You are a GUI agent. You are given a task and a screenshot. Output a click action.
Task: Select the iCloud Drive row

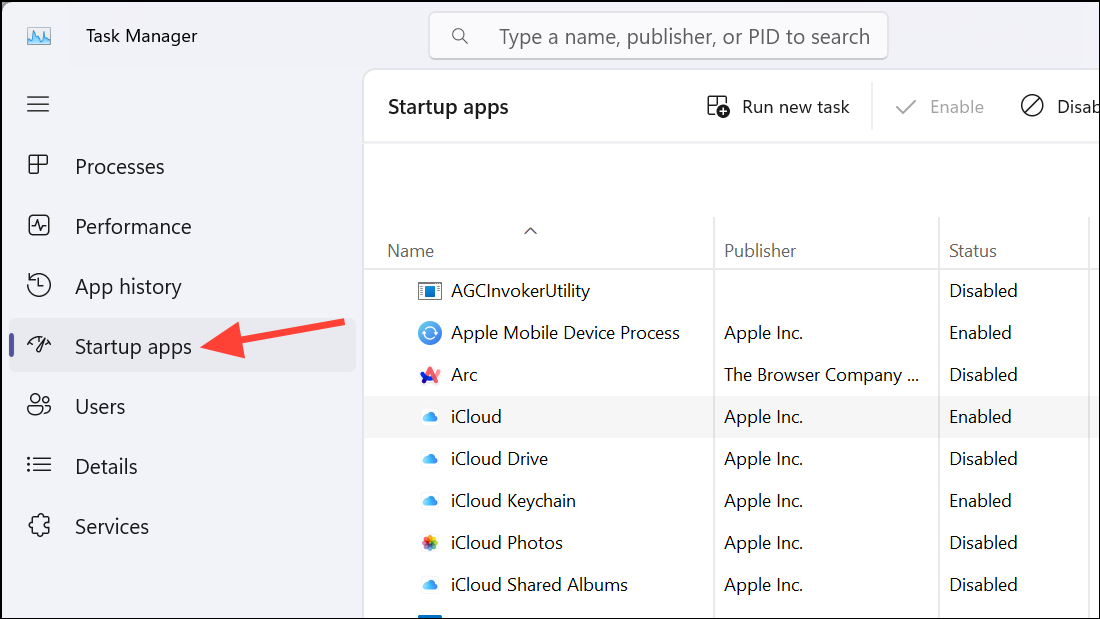[731, 459]
